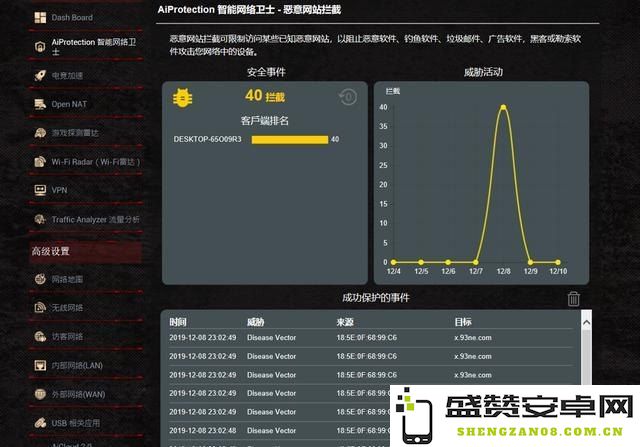
Task: Click the 成功保护的事件 heading
Action: coord(376,298)
